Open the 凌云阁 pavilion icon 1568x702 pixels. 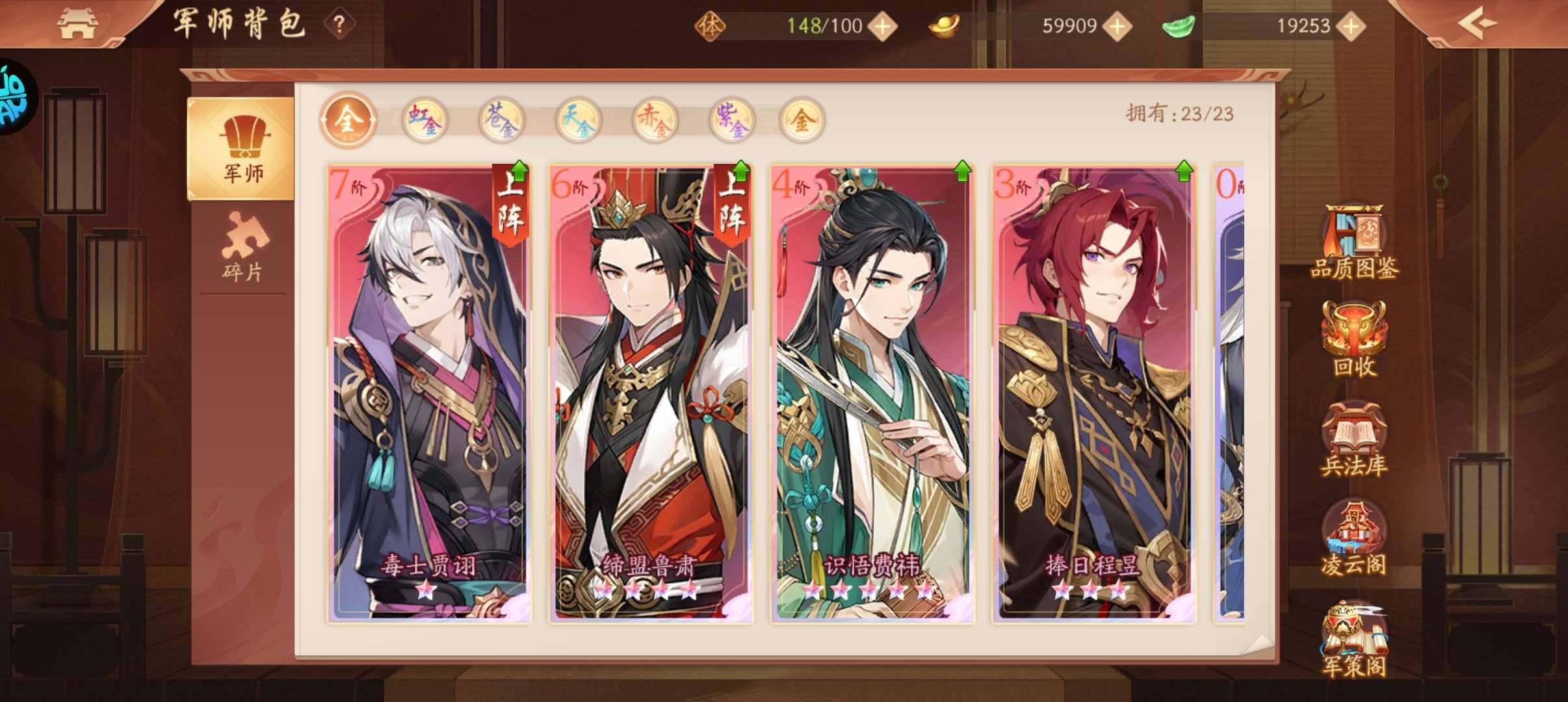[1353, 538]
